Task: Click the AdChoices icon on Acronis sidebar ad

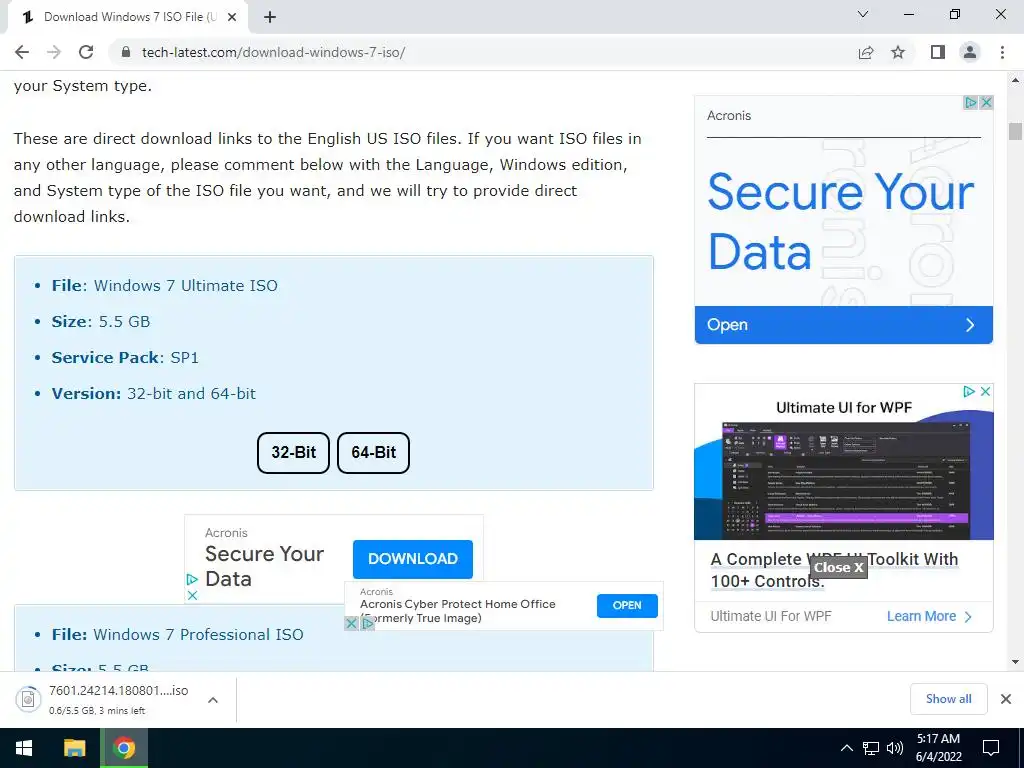Action: (971, 103)
